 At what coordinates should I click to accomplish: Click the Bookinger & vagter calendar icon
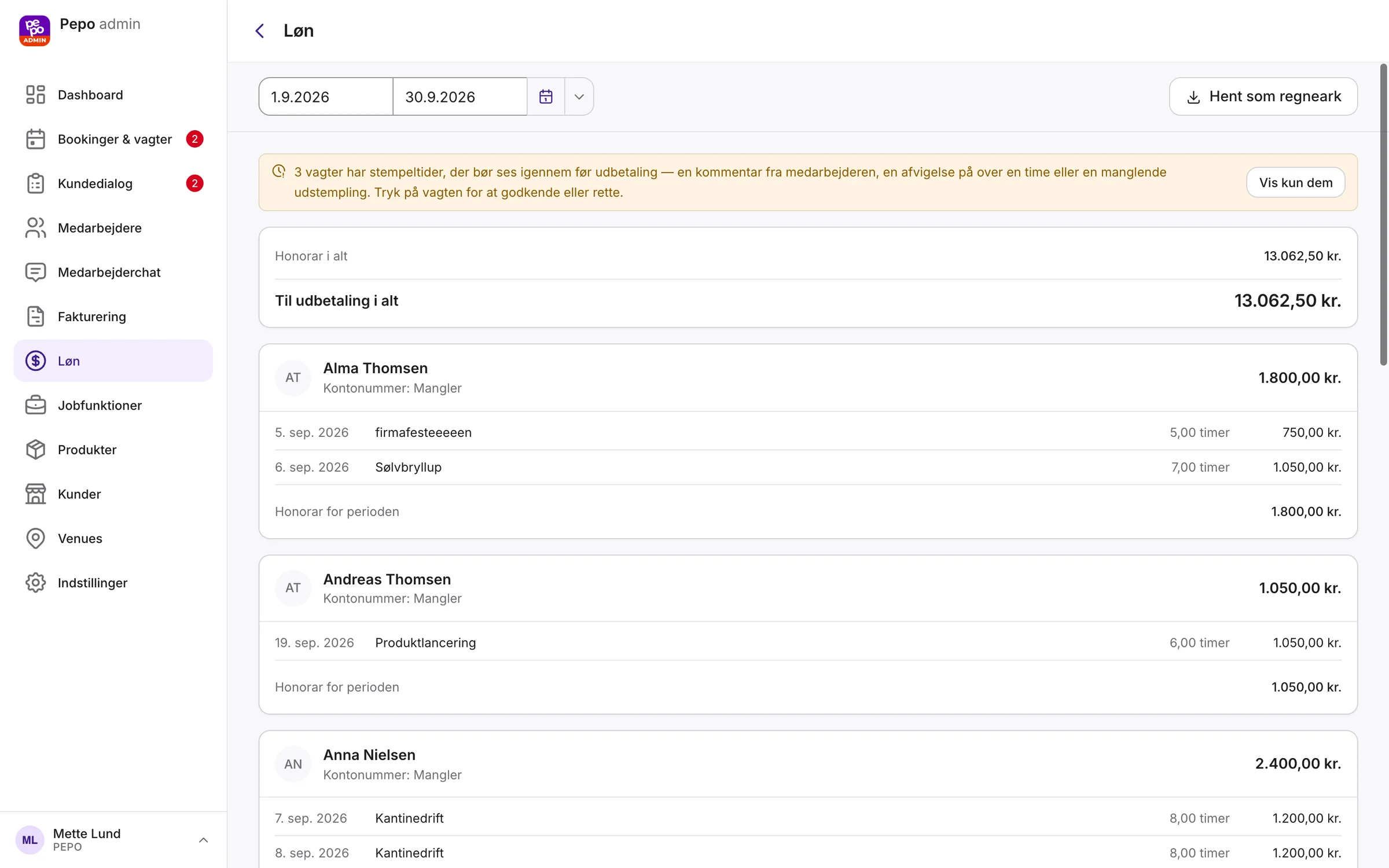pos(35,139)
